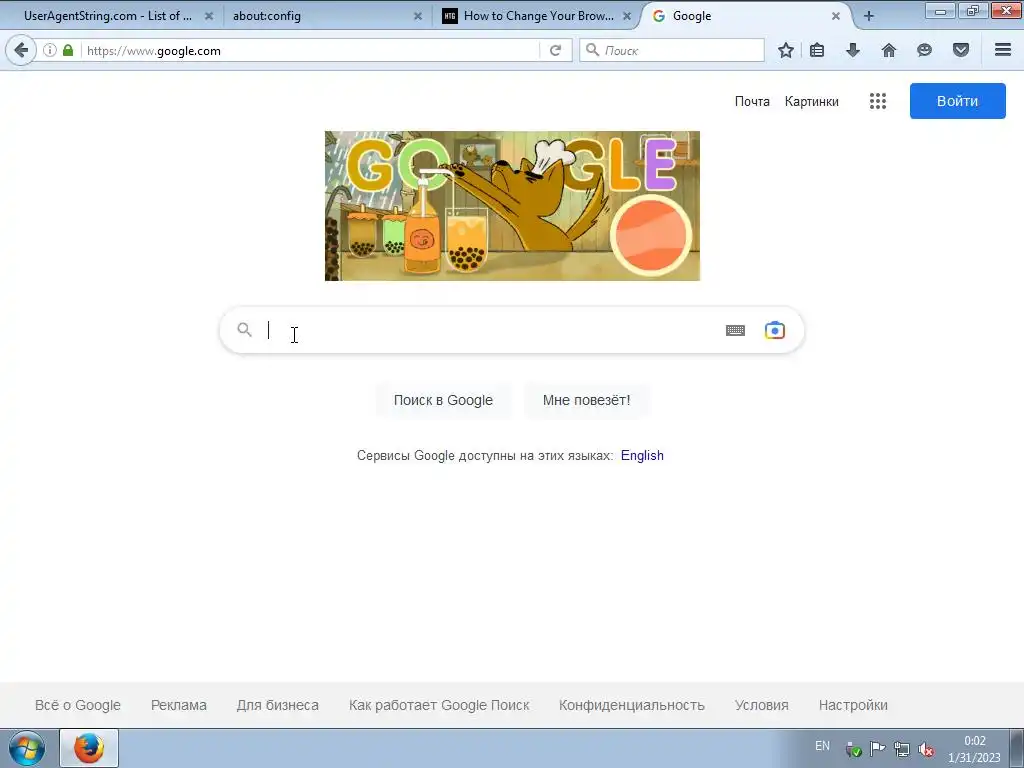Viewport: 1024px width, 768px height.
Task: Search by image with the camera icon
Action: click(x=775, y=330)
